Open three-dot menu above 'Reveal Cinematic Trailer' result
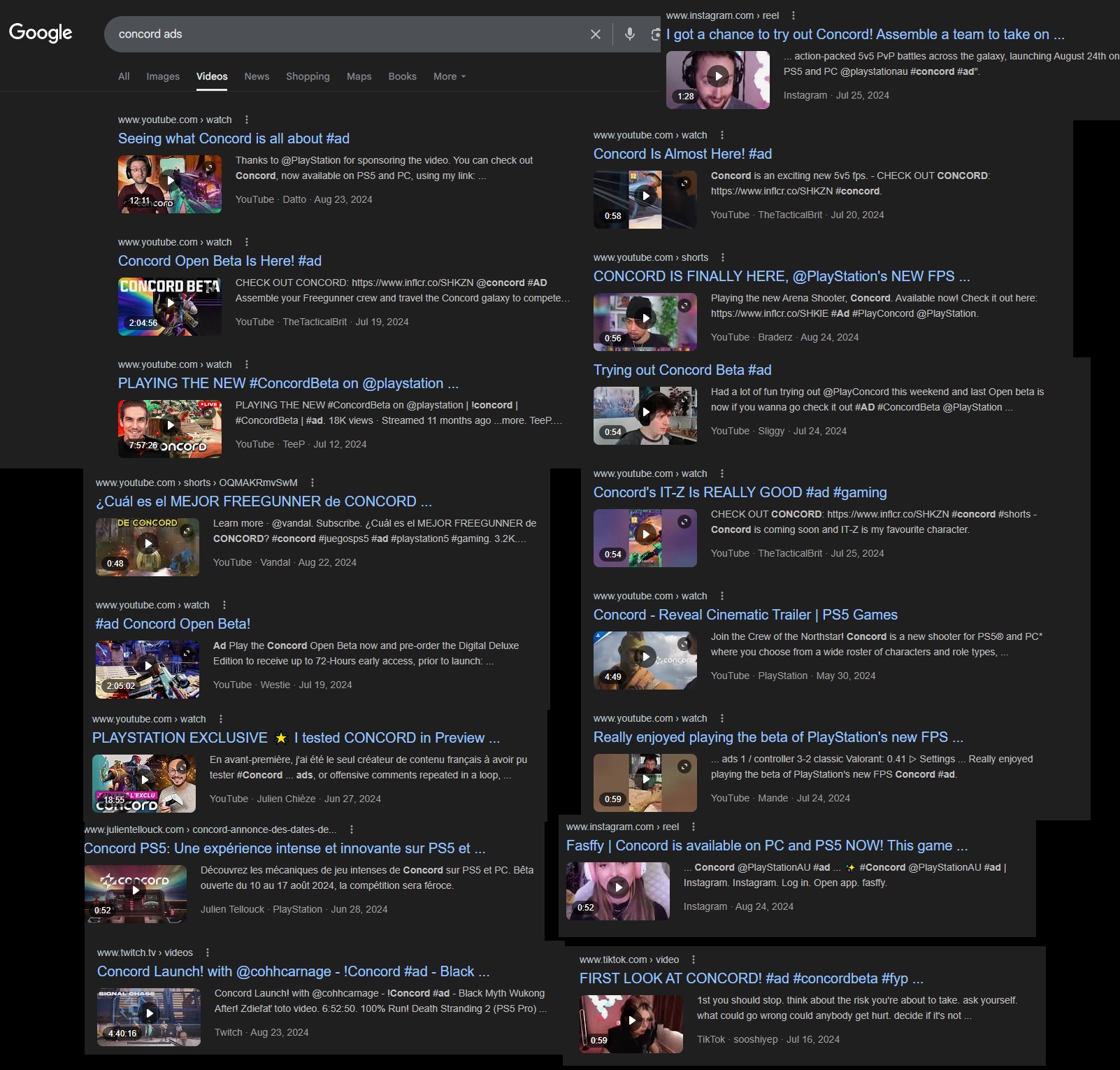This screenshot has width=1120, height=1070. coord(722,596)
